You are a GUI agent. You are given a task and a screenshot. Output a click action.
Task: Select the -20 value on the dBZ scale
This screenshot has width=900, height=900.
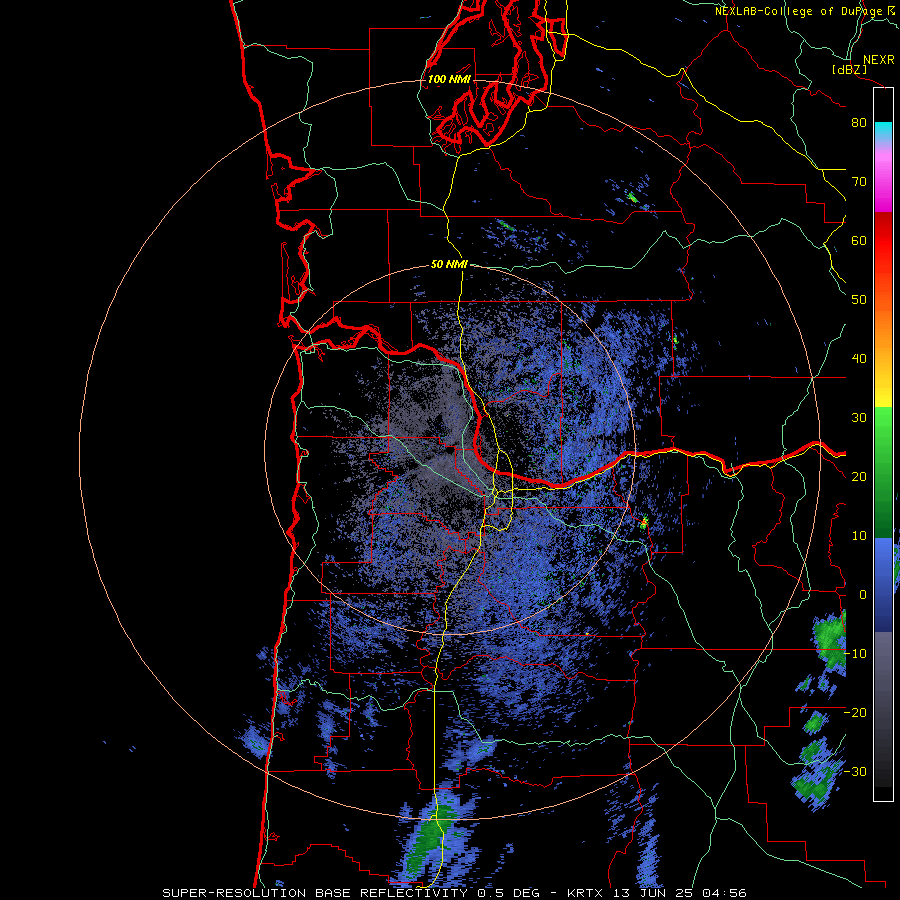click(x=855, y=712)
